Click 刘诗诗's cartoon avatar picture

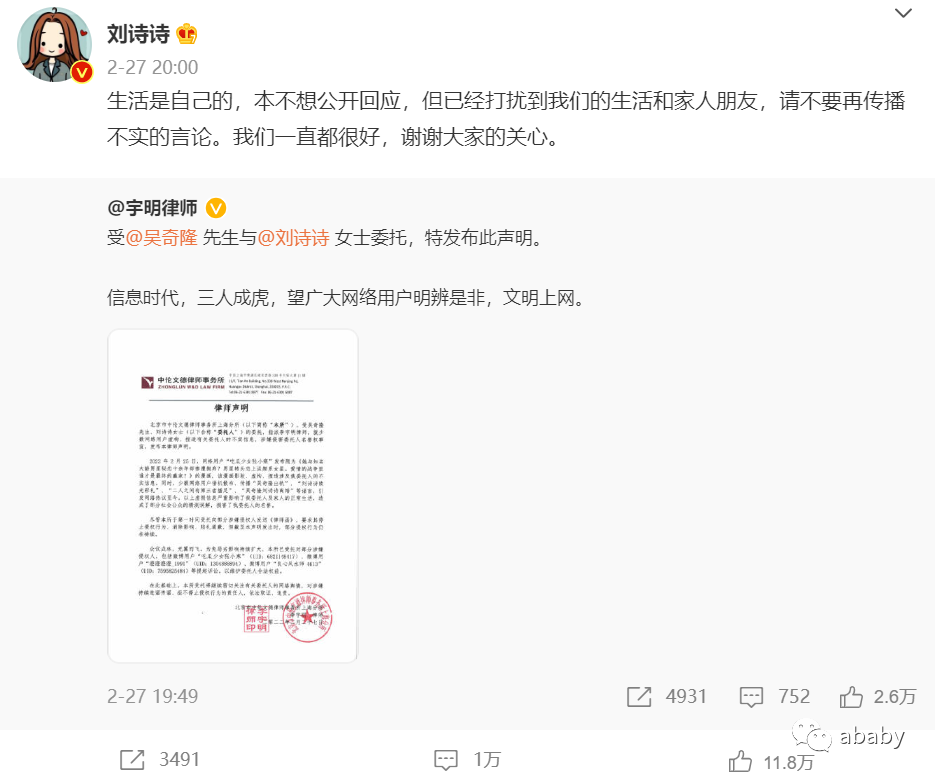click(54, 44)
